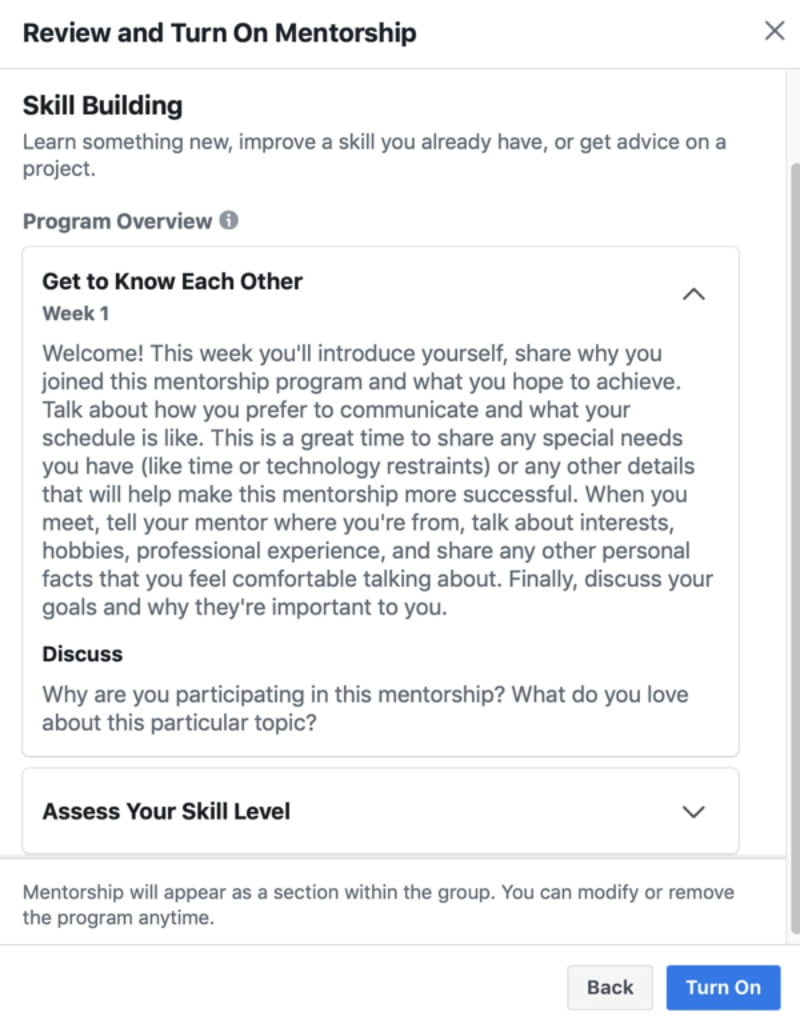Expand the Assess Your Skill Level chevron
800x1024 pixels.
click(693, 811)
